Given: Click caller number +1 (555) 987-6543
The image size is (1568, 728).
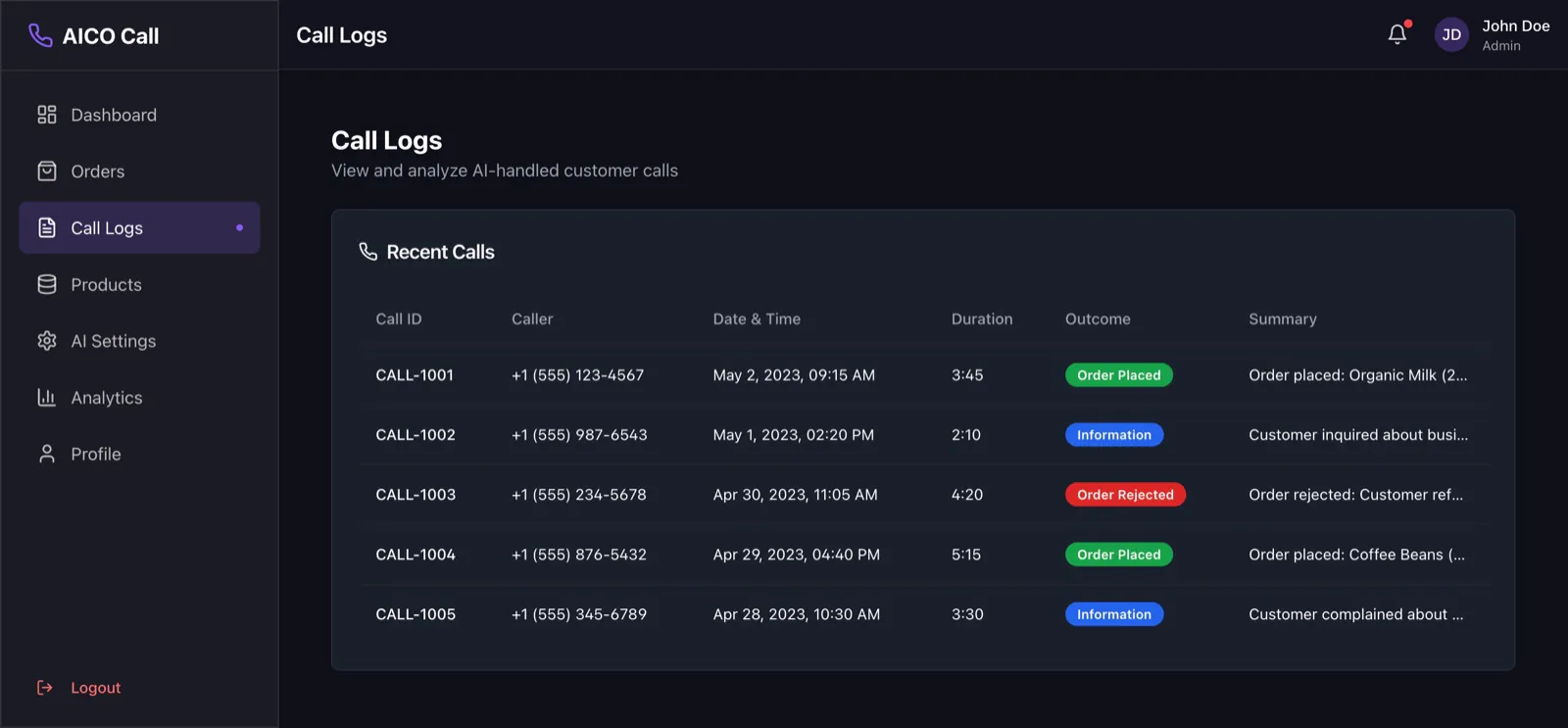Looking at the screenshot, I should (579, 435).
